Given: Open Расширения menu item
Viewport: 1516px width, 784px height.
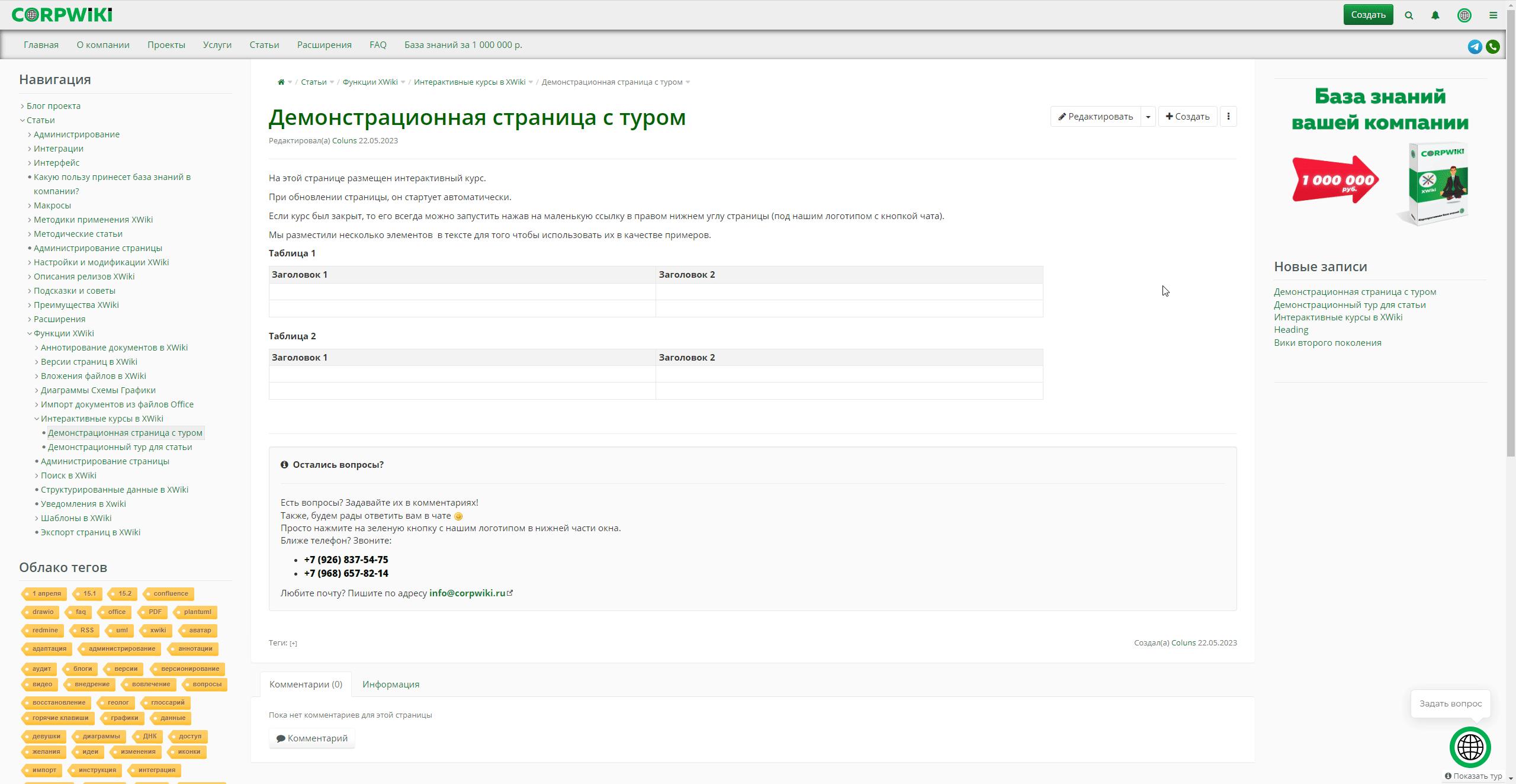Looking at the screenshot, I should pyautogui.click(x=325, y=45).
